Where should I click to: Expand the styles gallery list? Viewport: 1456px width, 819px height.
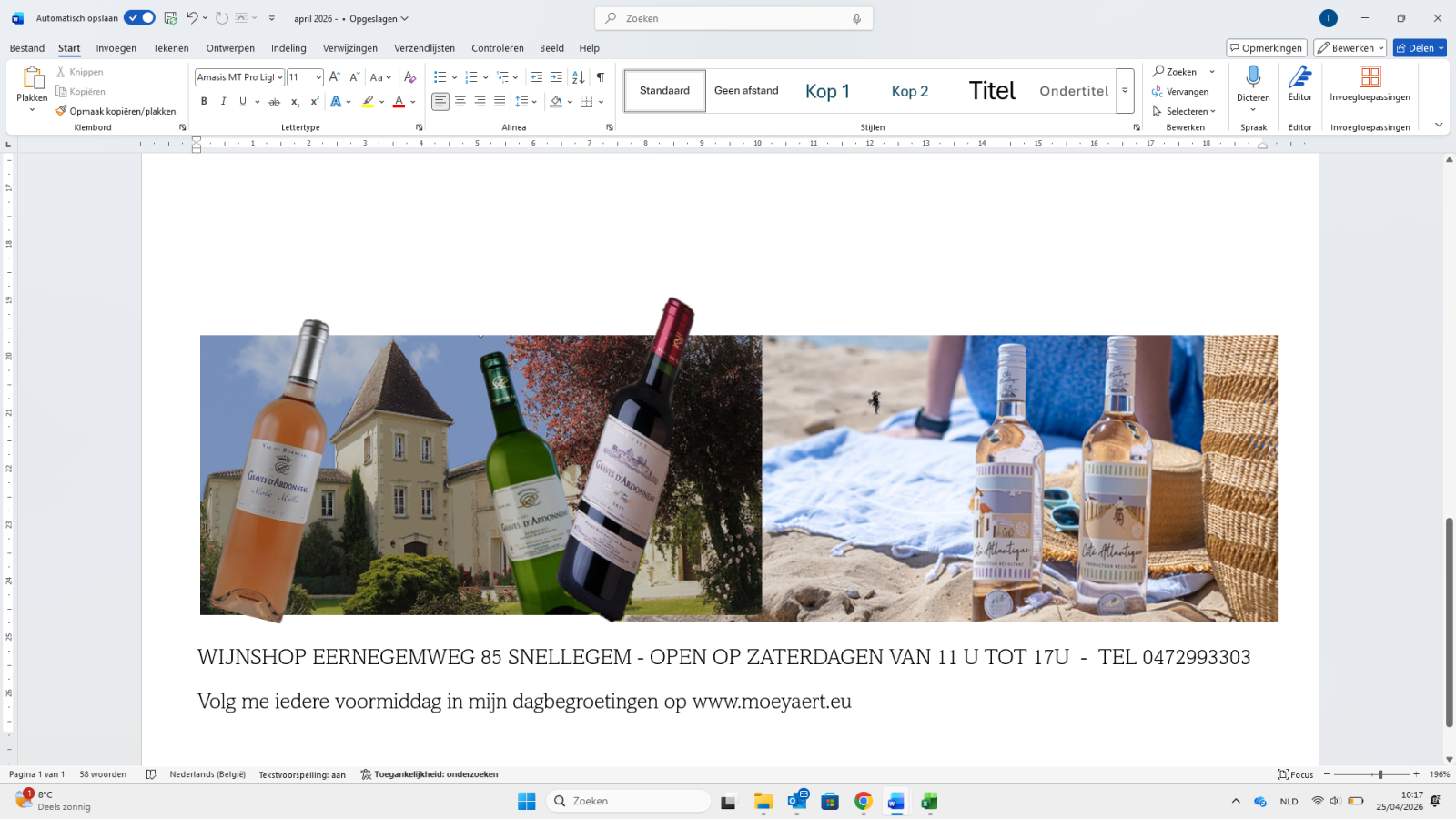tap(1125, 91)
